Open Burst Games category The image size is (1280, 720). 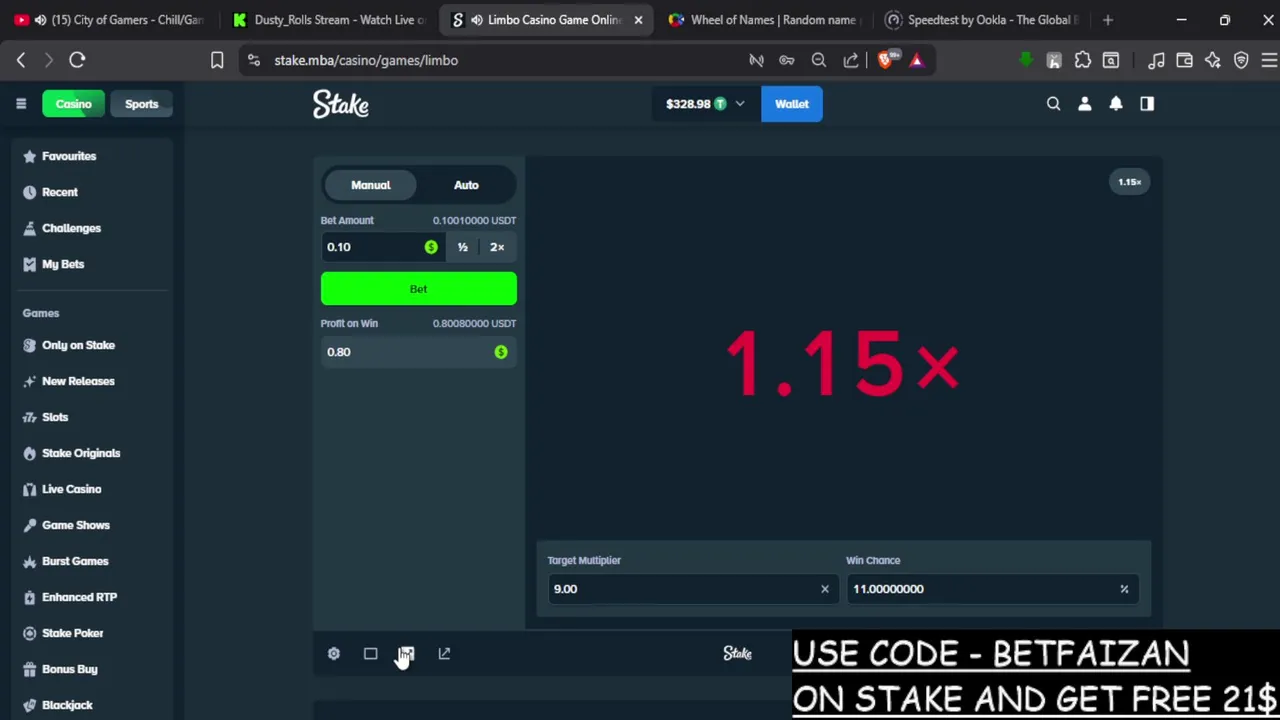(x=75, y=561)
